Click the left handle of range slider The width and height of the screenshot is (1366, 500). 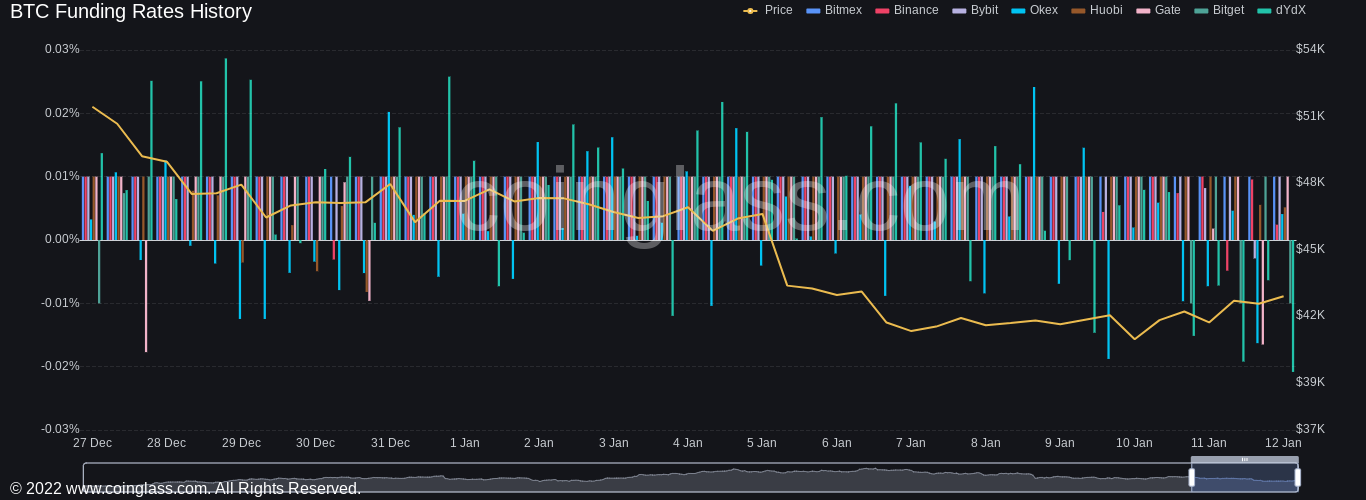pos(1191,477)
